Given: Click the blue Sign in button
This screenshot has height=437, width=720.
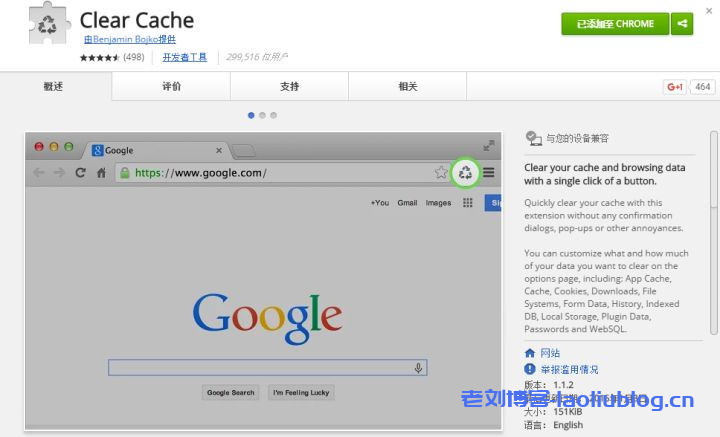Looking at the screenshot, I should coord(493,203).
